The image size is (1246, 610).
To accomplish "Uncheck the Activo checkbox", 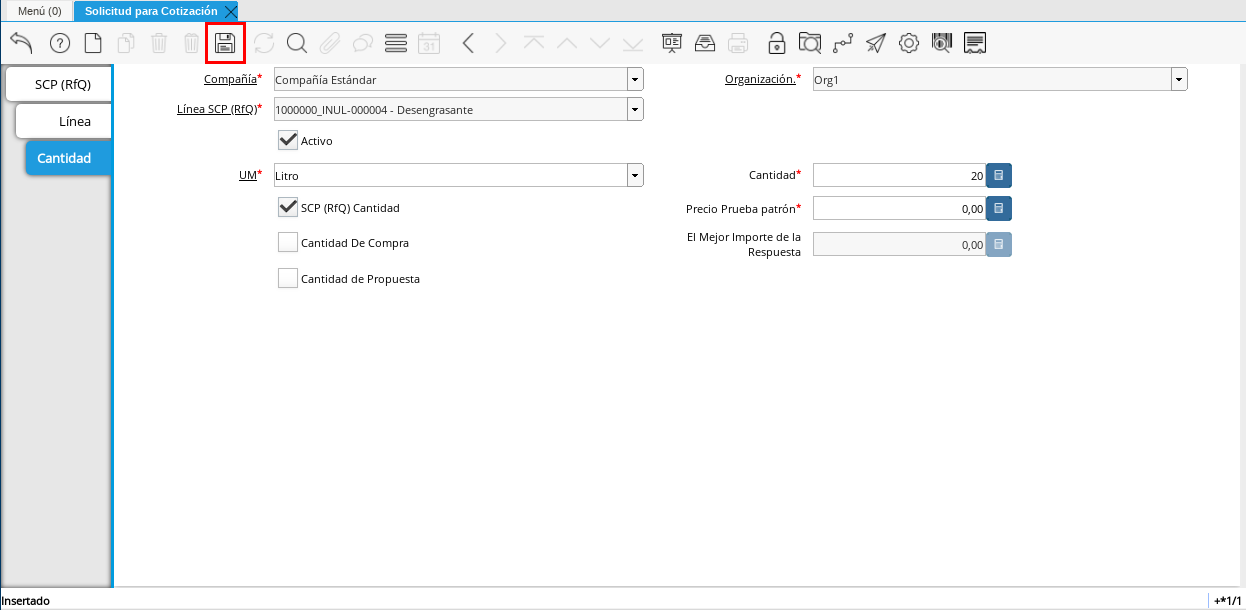I will click(288, 141).
